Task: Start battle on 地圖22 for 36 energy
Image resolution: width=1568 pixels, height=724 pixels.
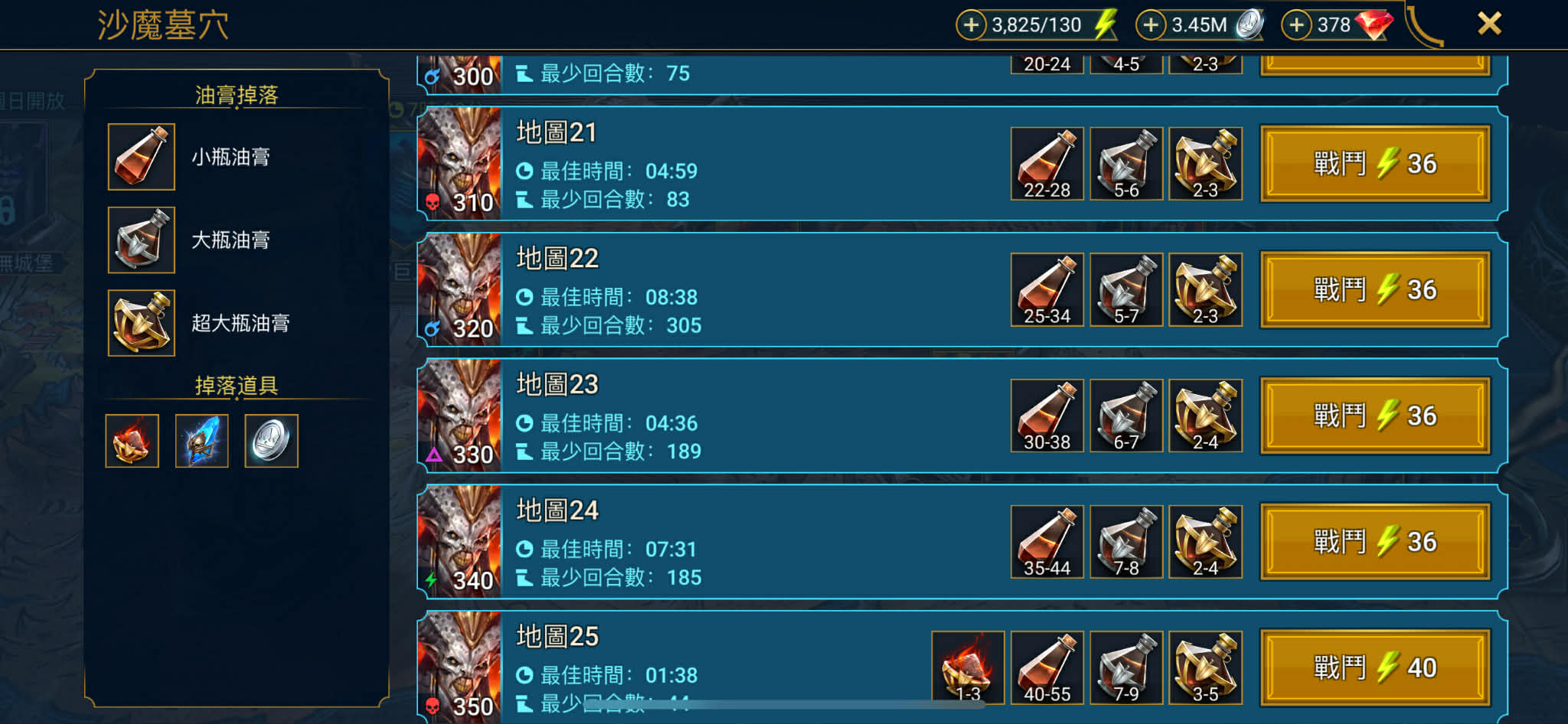Action: pos(1375,290)
